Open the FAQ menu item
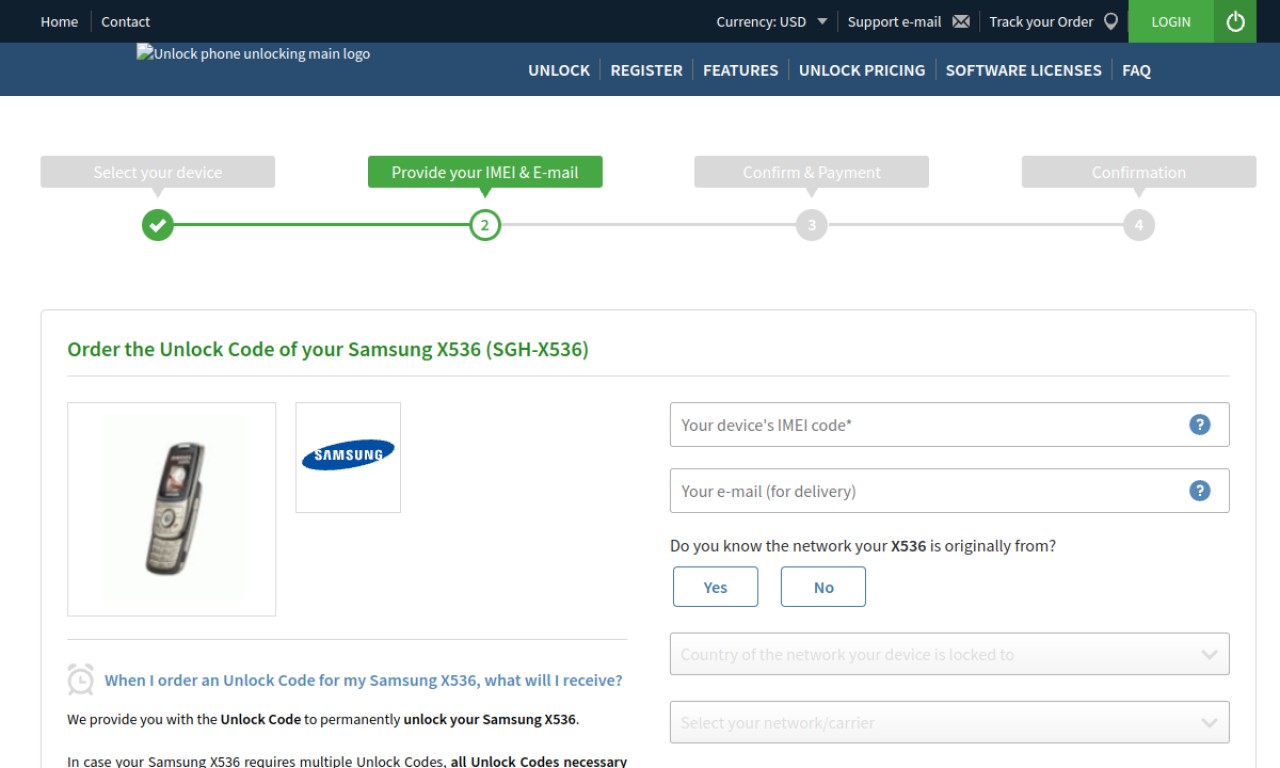This screenshot has width=1280, height=768. tap(1136, 70)
